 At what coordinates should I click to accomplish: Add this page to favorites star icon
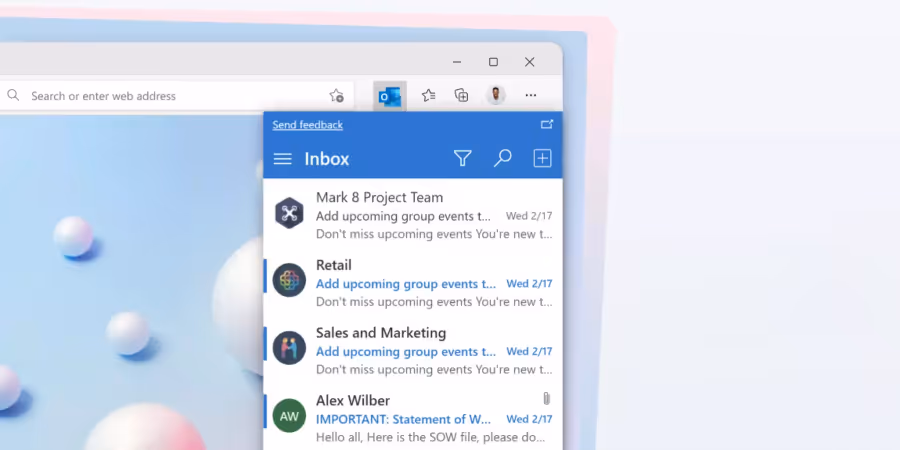[336, 96]
